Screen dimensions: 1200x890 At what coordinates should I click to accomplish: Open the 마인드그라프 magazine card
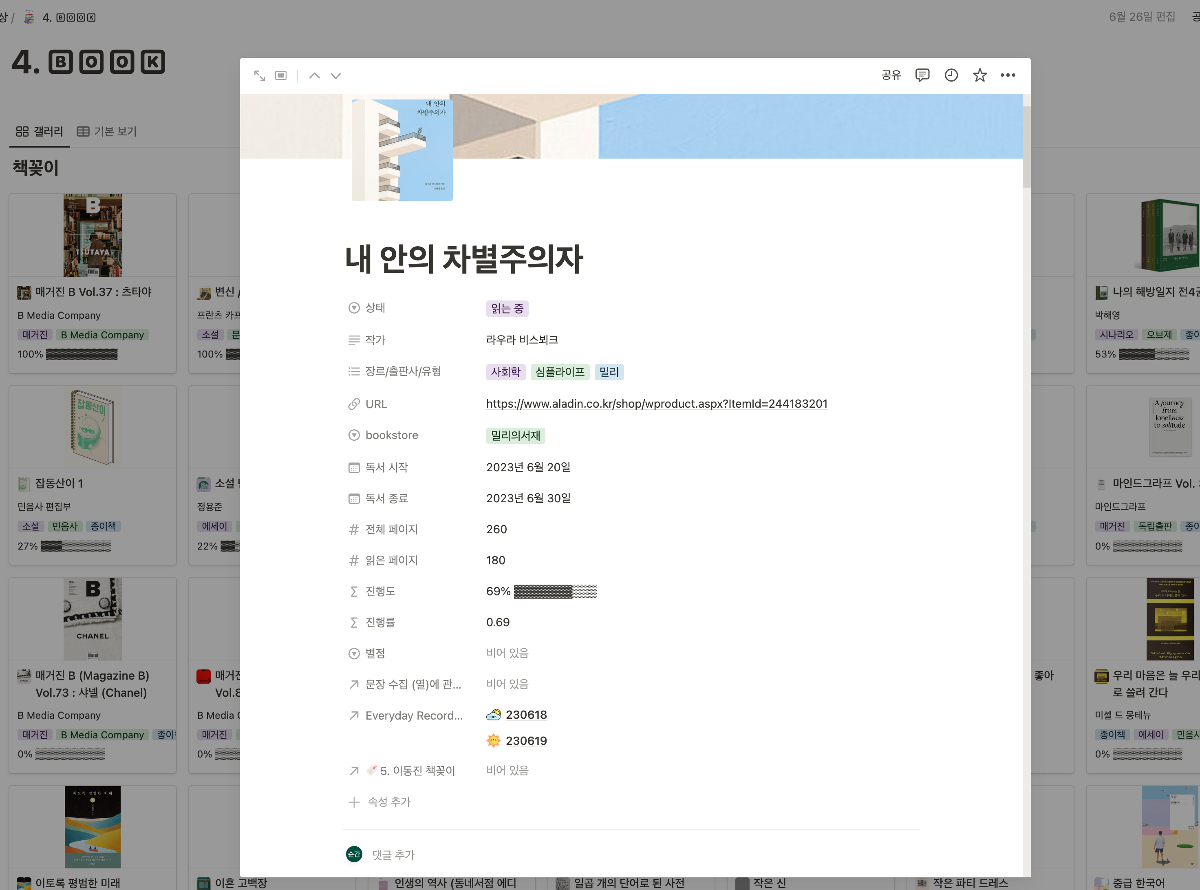[x=1143, y=475]
